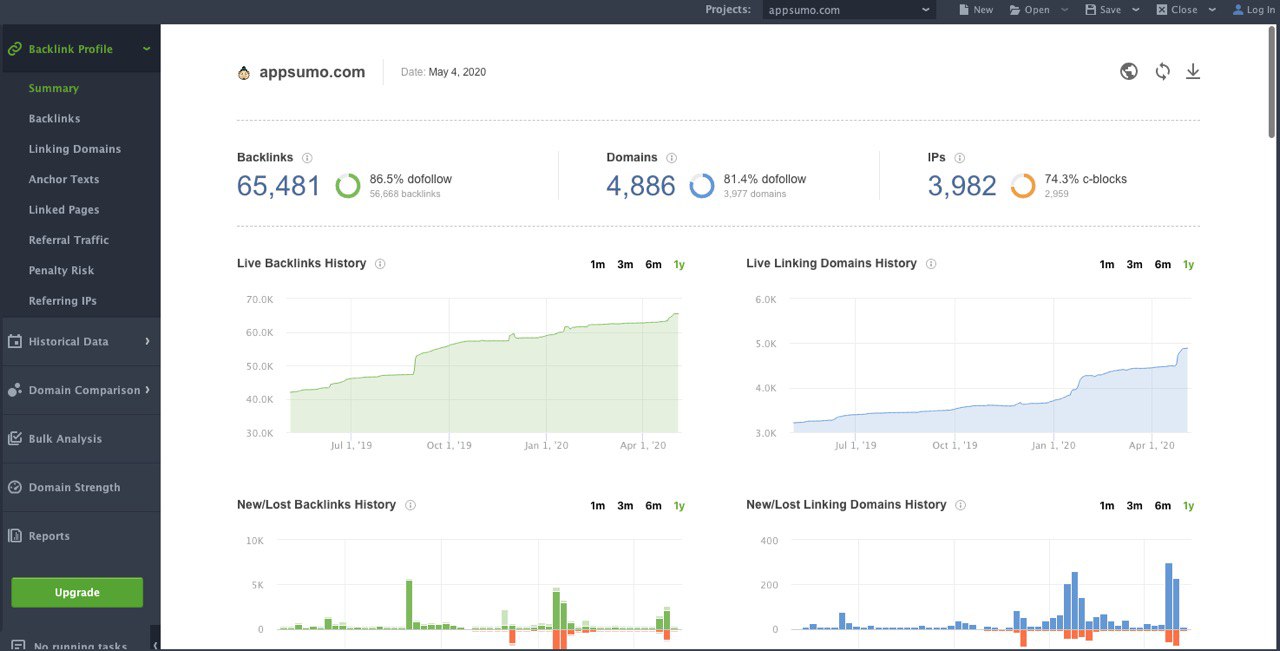Open Referring IPs in the sidebar

coord(63,301)
